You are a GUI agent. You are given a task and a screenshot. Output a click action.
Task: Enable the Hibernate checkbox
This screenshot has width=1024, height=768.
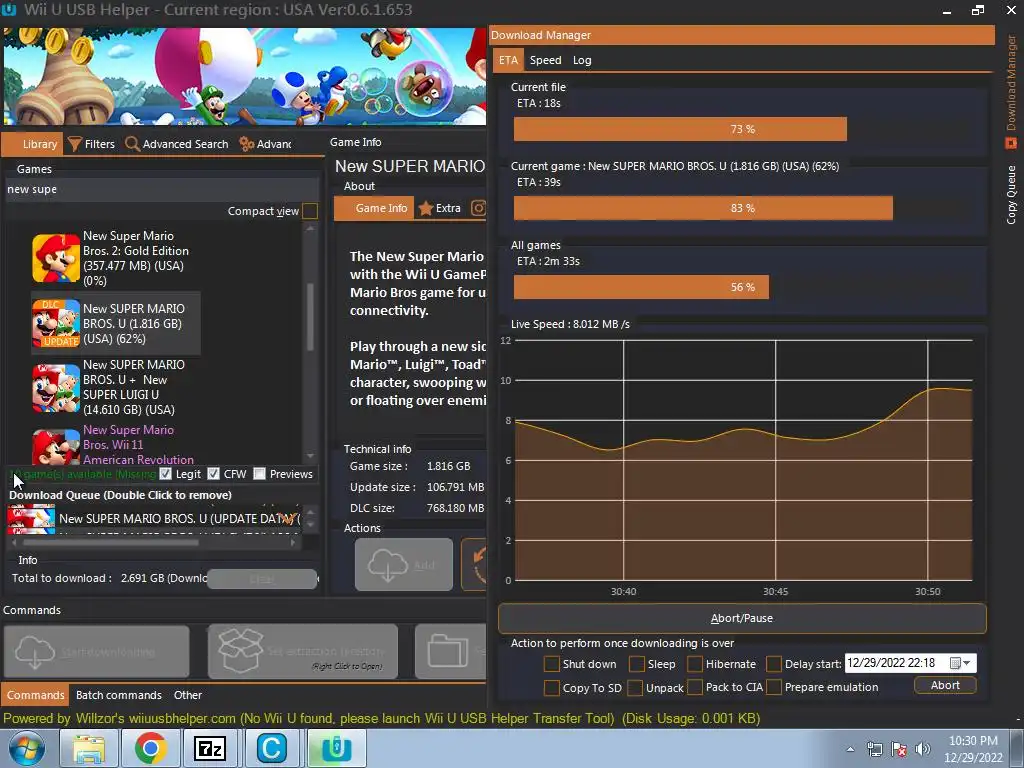click(x=695, y=664)
